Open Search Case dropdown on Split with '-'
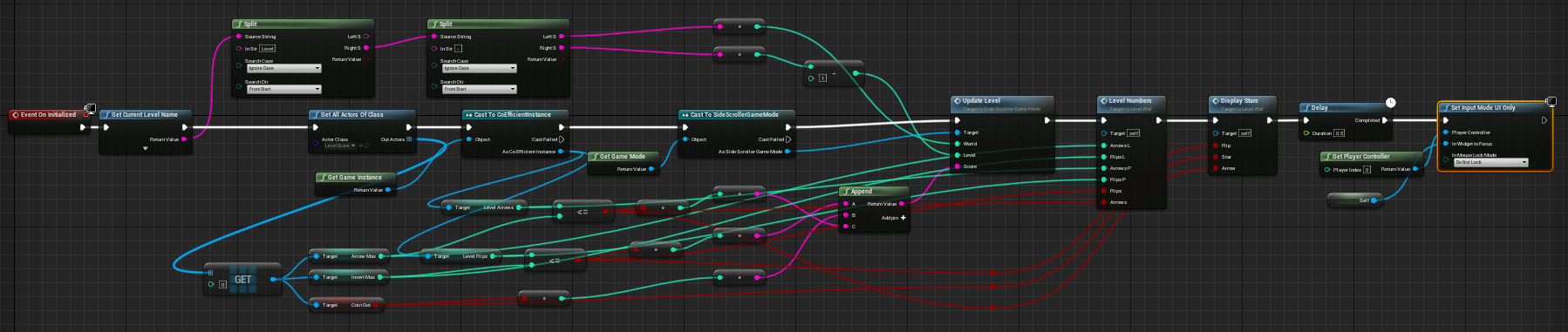Viewport: 1568px width, 332px height. [x=480, y=68]
